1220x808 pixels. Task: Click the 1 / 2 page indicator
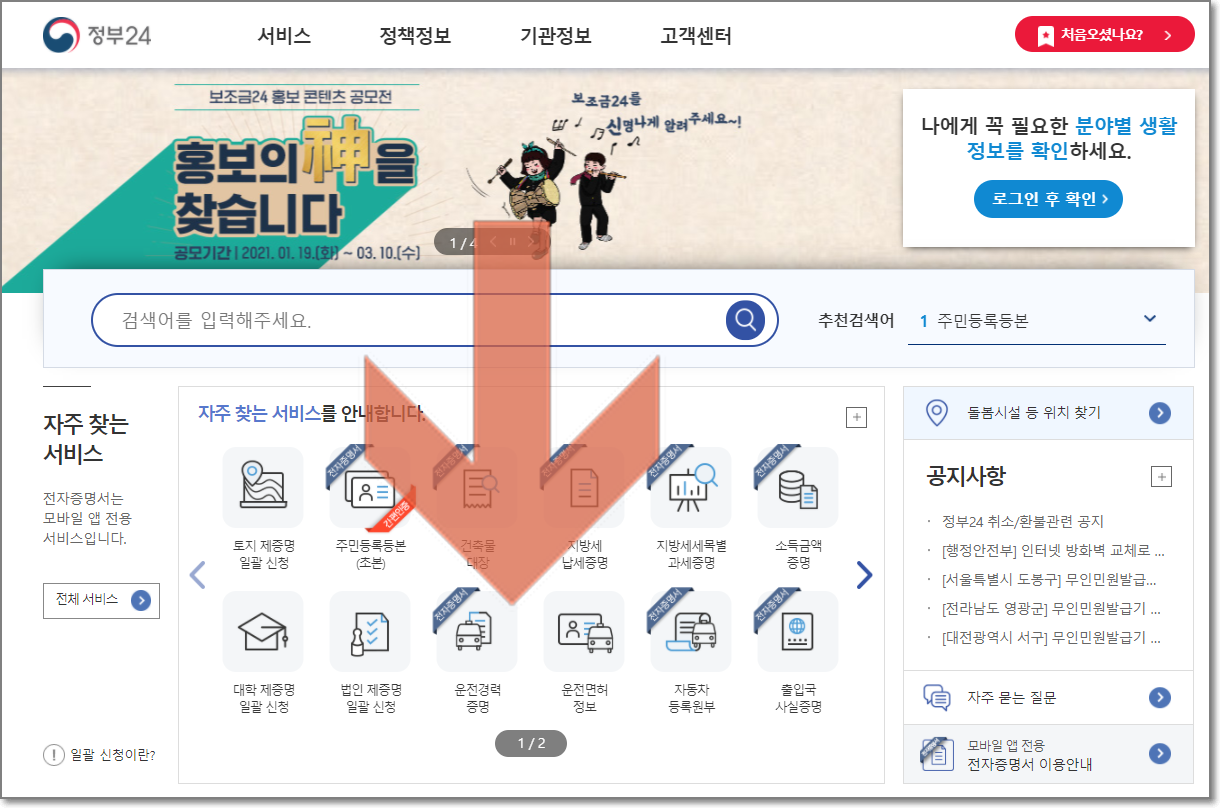click(x=531, y=743)
